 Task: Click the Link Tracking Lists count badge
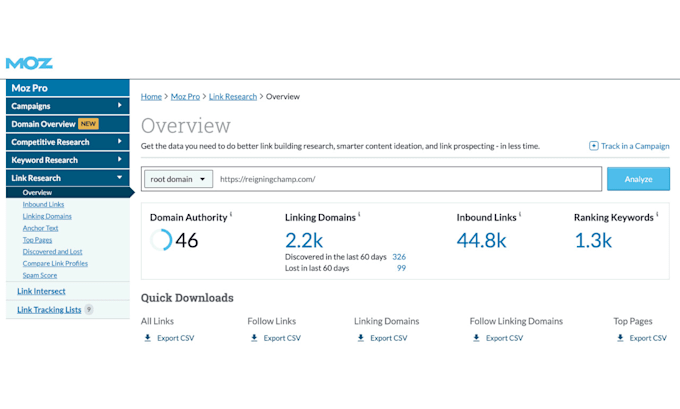(88, 309)
